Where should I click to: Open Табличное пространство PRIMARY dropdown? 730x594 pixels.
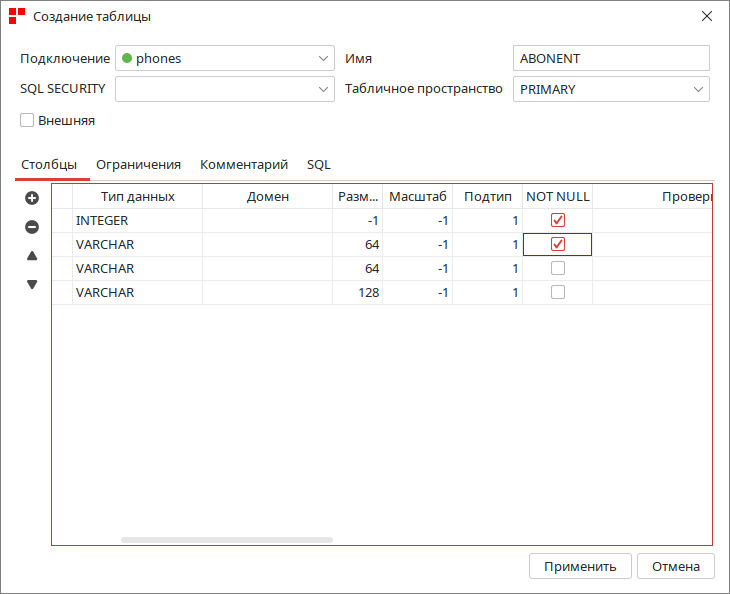tap(611, 89)
